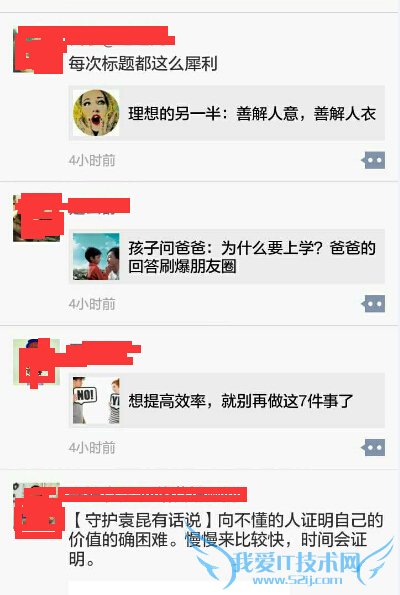Open article 理想的另一半：善解人意，善解人衣
400x595 pixels.
click(227, 113)
